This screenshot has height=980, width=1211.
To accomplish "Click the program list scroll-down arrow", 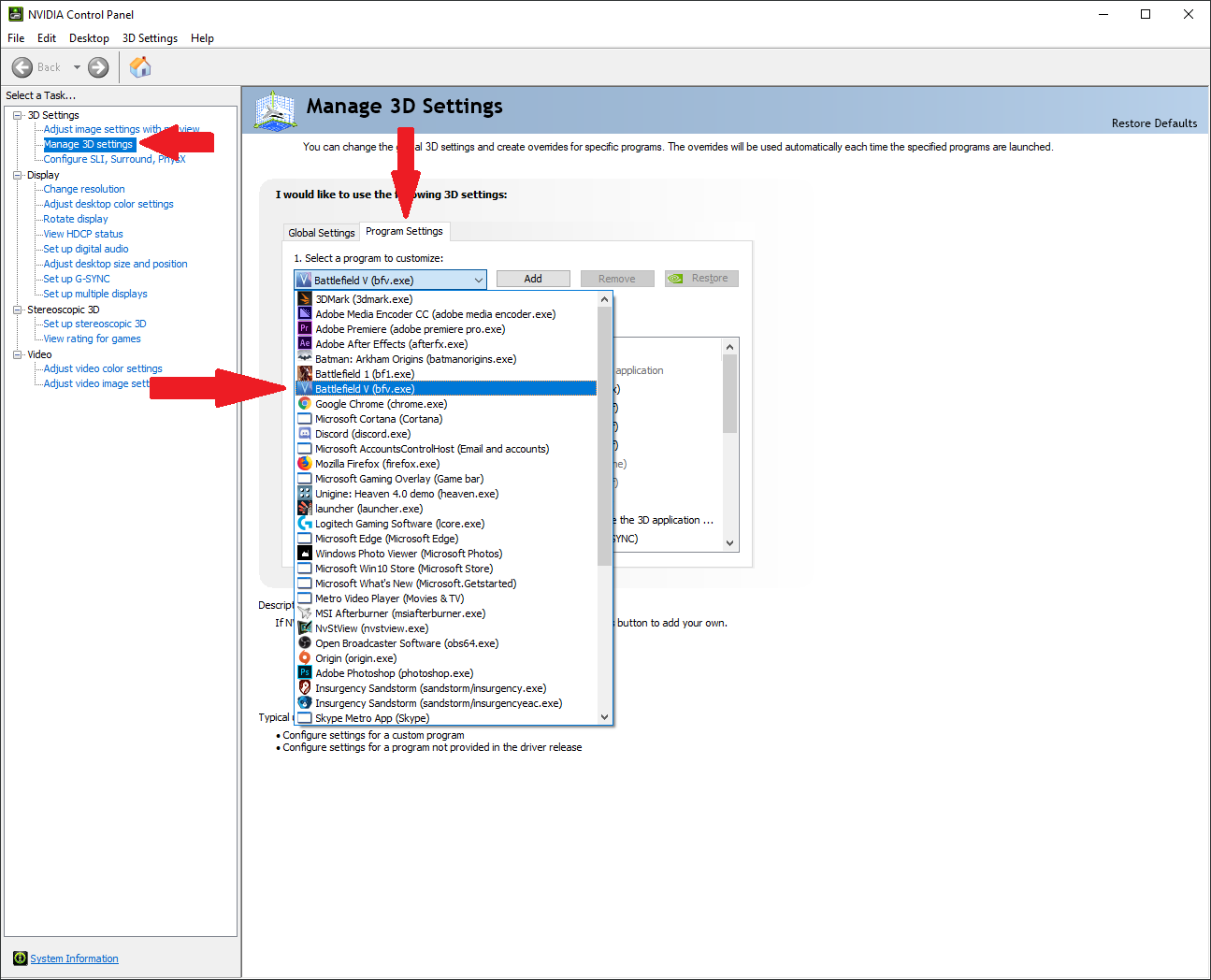I will coord(604,717).
